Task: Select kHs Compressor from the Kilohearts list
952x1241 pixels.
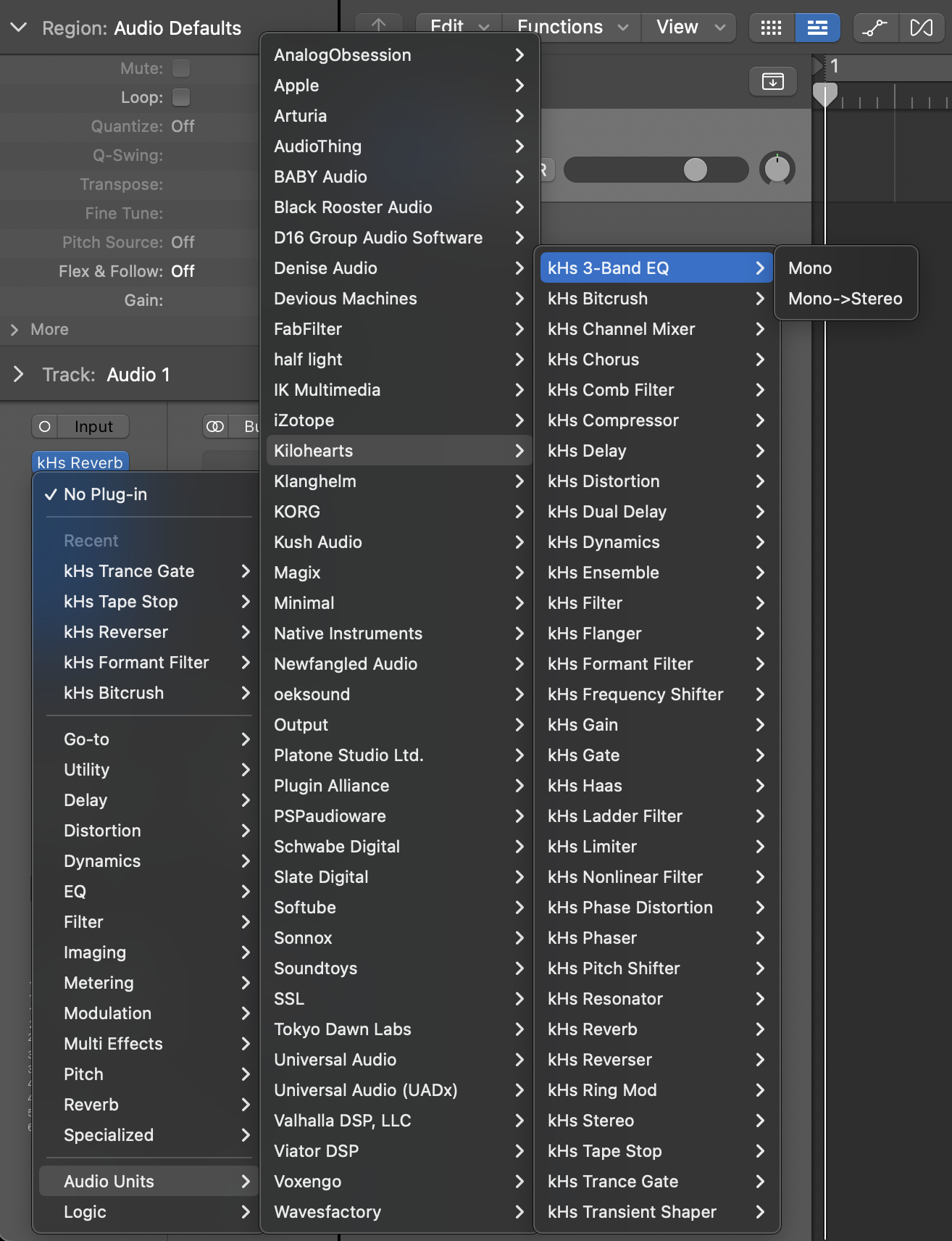Action: [x=613, y=420]
